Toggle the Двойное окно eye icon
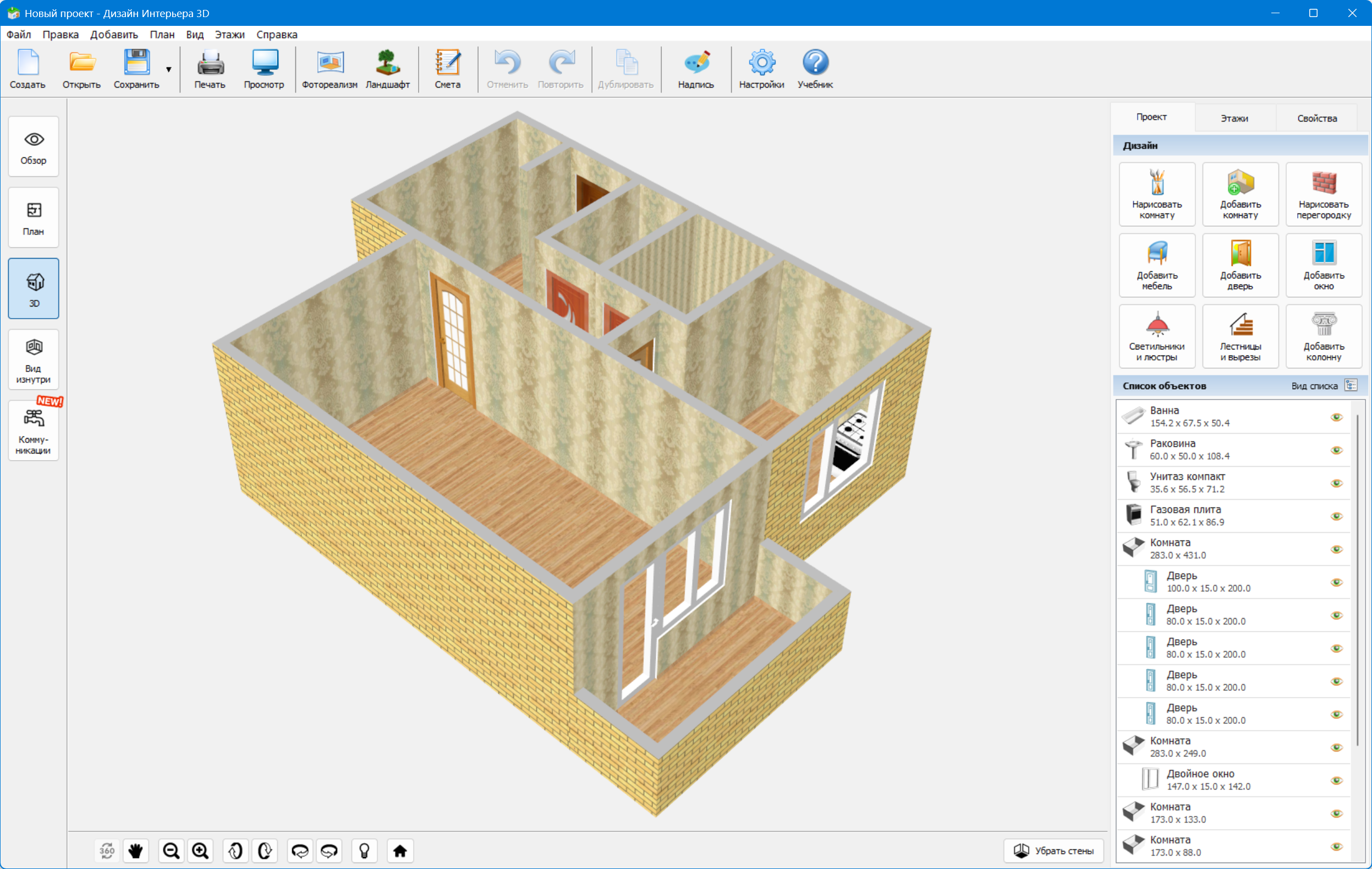 pyautogui.click(x=1336, y=781)
